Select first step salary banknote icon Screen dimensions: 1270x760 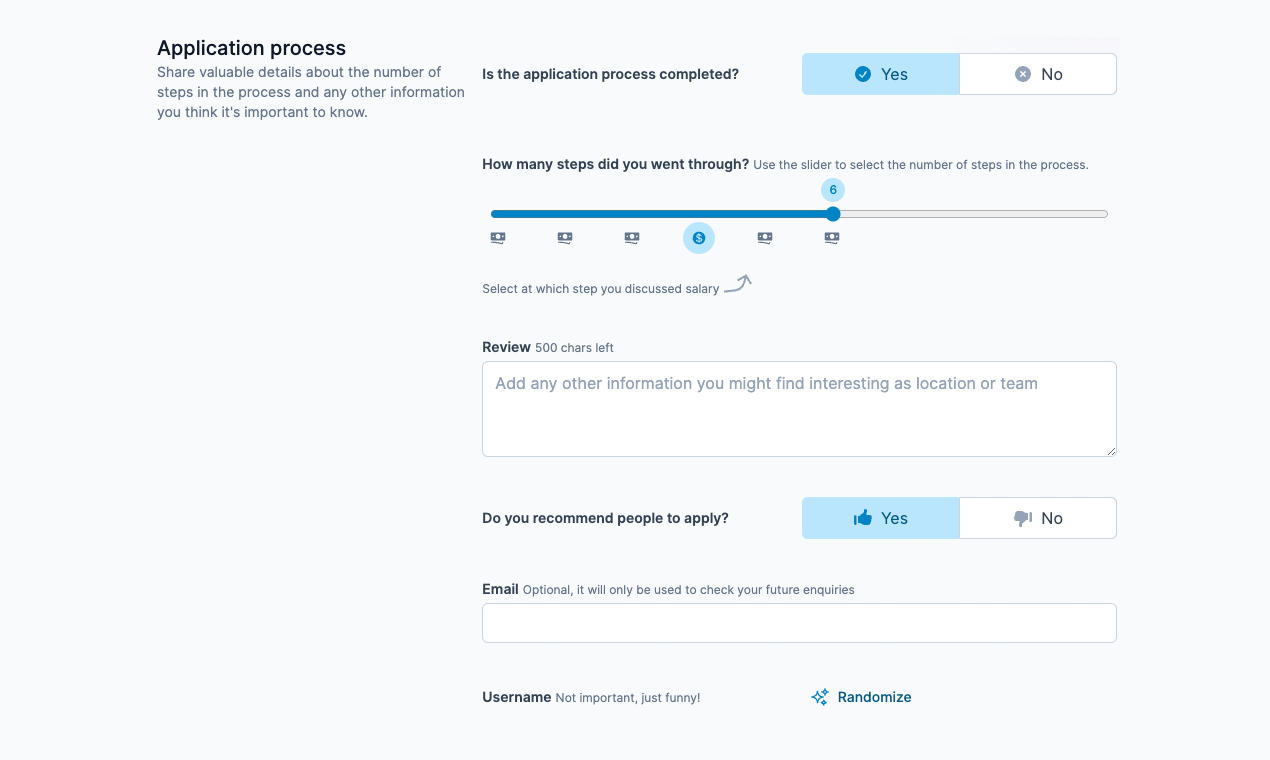[x=498, y=238]
